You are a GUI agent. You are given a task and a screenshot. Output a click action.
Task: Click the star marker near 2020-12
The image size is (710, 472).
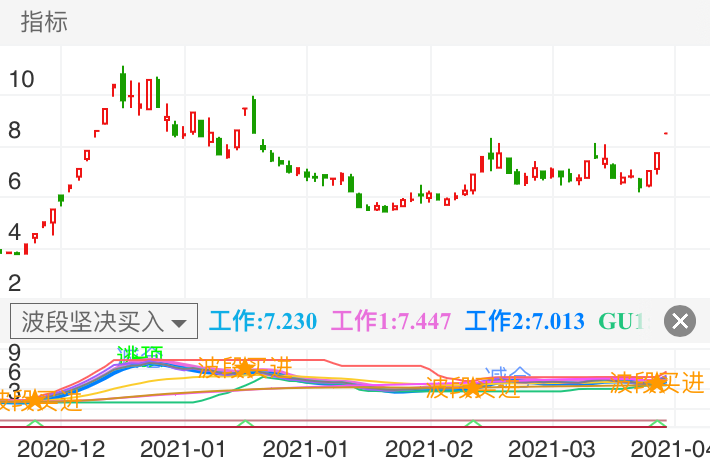point(35,401)
